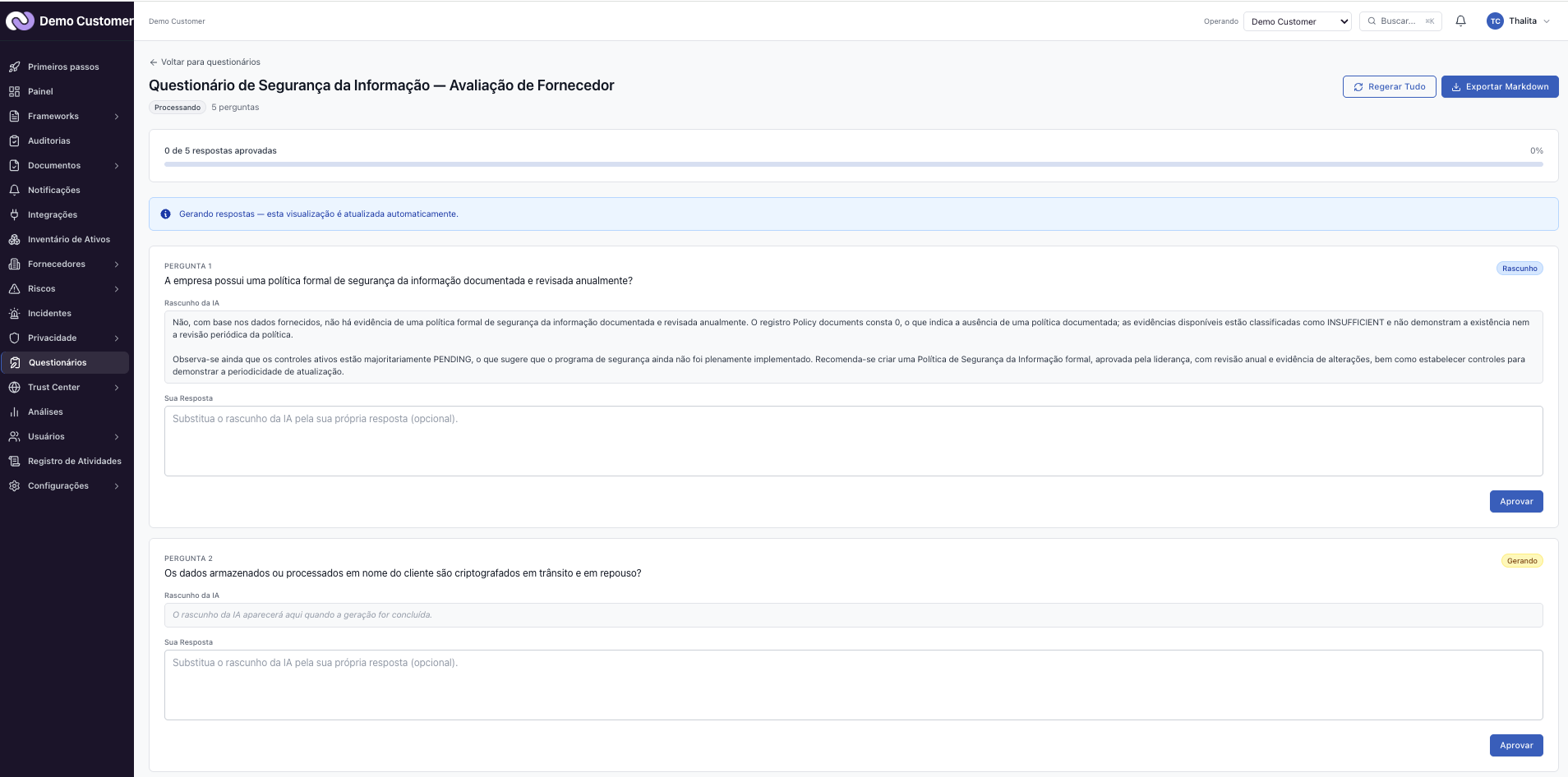Viewport: 1568px width, 777px height.
Task: Click Regerar Tudo button
Action: pos(1390,86)
